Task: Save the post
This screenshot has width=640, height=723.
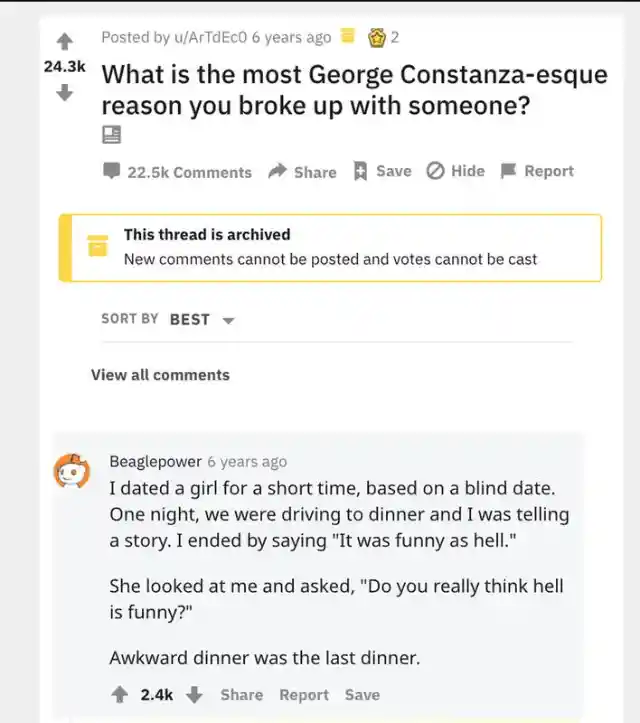Action: click(382, 171)
